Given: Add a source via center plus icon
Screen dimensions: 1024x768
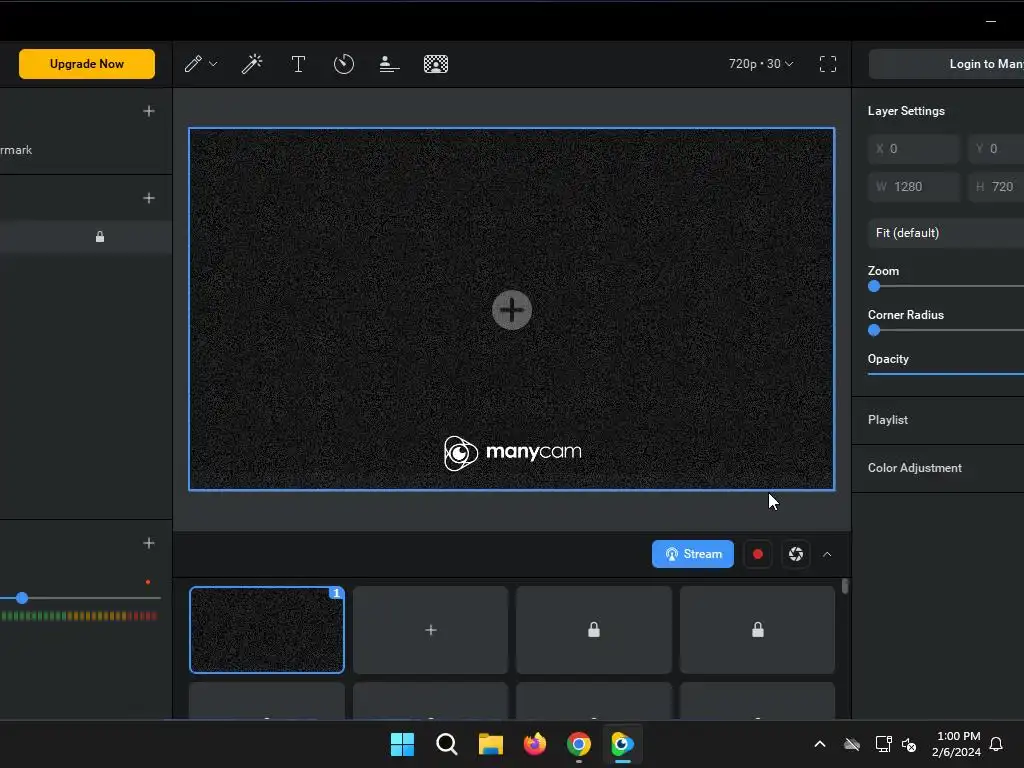Looking at the screenshot, I should [x=511, y=310].
